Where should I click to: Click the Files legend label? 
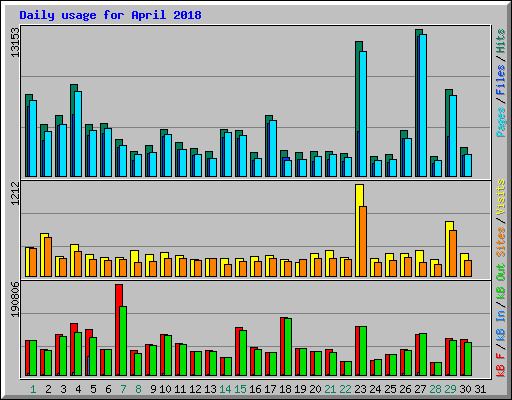[501, 80]
